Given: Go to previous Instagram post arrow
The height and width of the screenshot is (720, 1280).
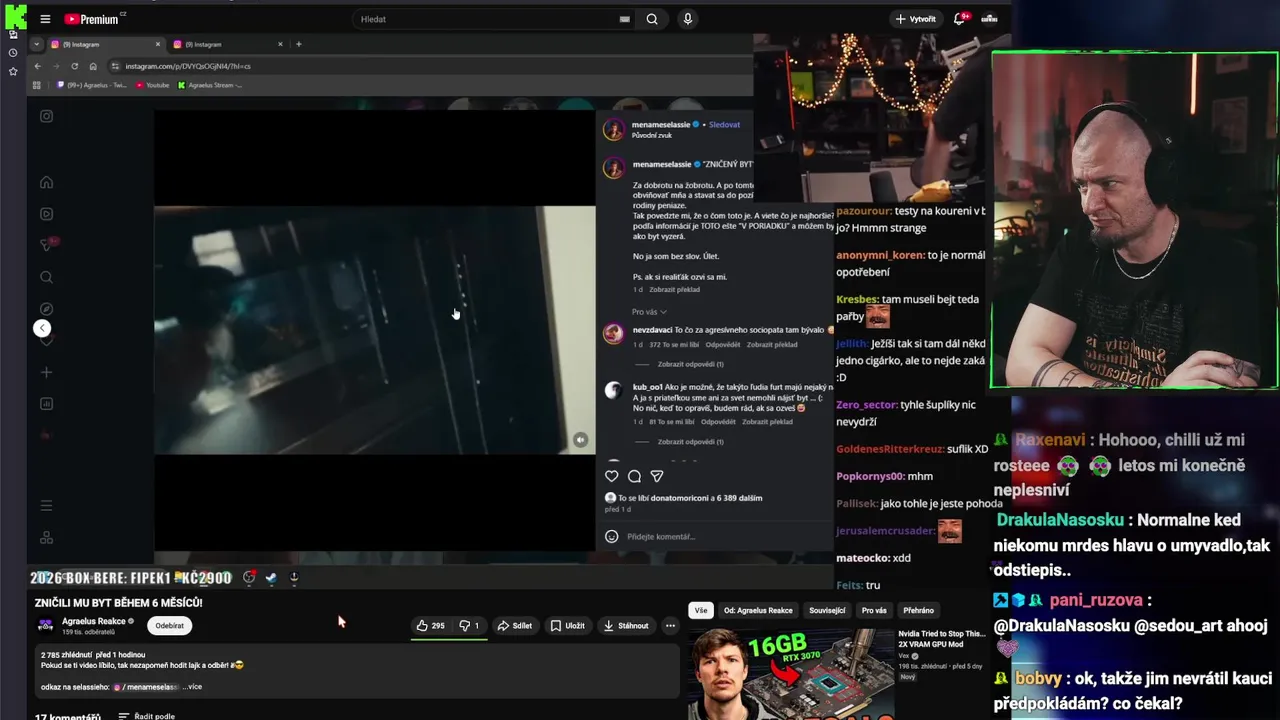Looking at the screenshot, I should pyautogui.click(x=42, y=328).
